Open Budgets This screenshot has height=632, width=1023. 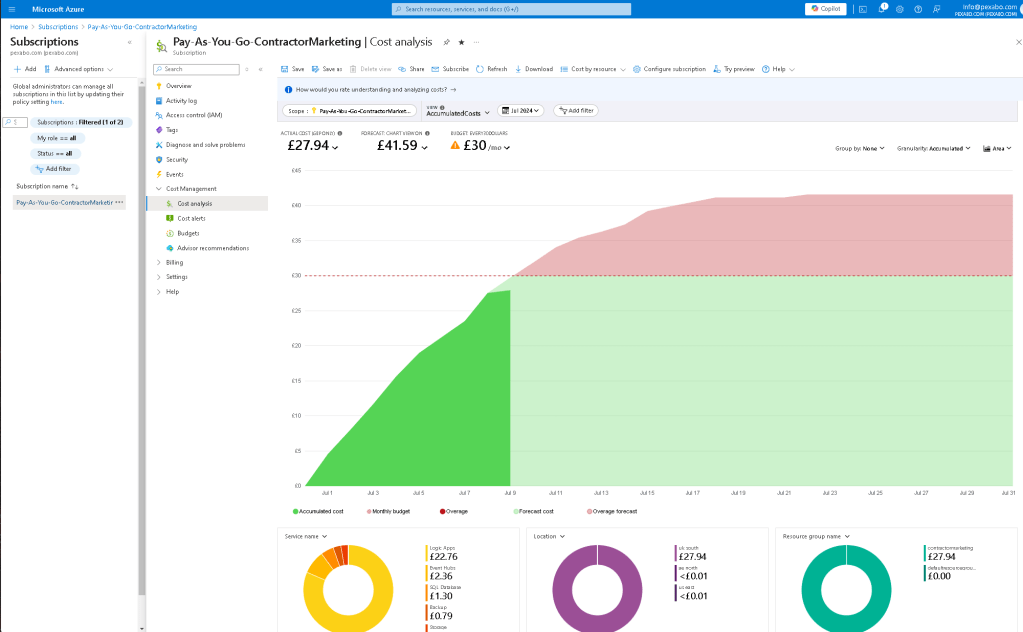coord(188,233)
